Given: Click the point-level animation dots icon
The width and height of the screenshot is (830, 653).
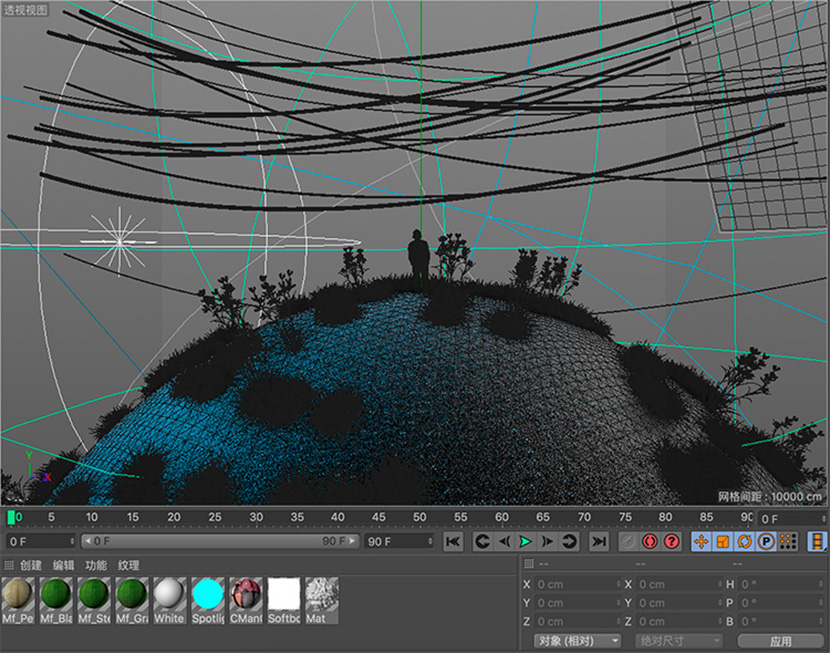Looking at the screenshot, I should point(788,541).
